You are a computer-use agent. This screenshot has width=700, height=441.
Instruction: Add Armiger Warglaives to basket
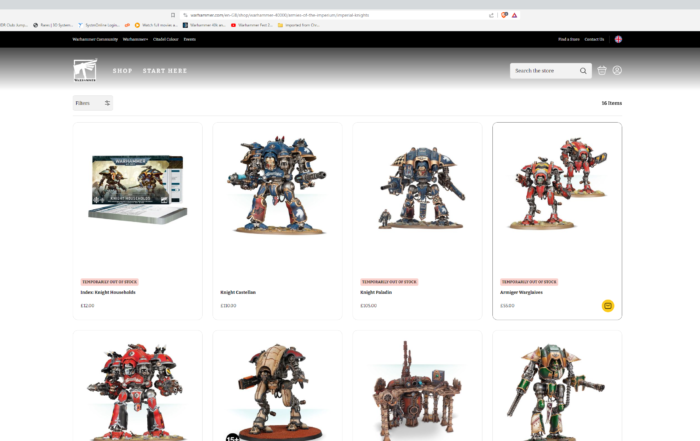[608, 306]
